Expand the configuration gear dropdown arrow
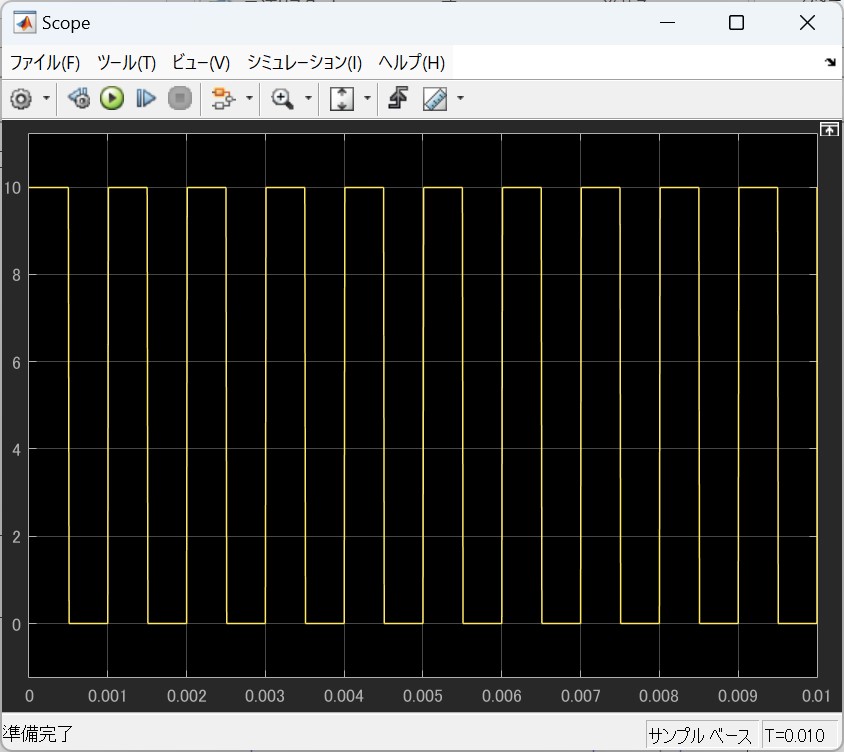 (46, 98)
